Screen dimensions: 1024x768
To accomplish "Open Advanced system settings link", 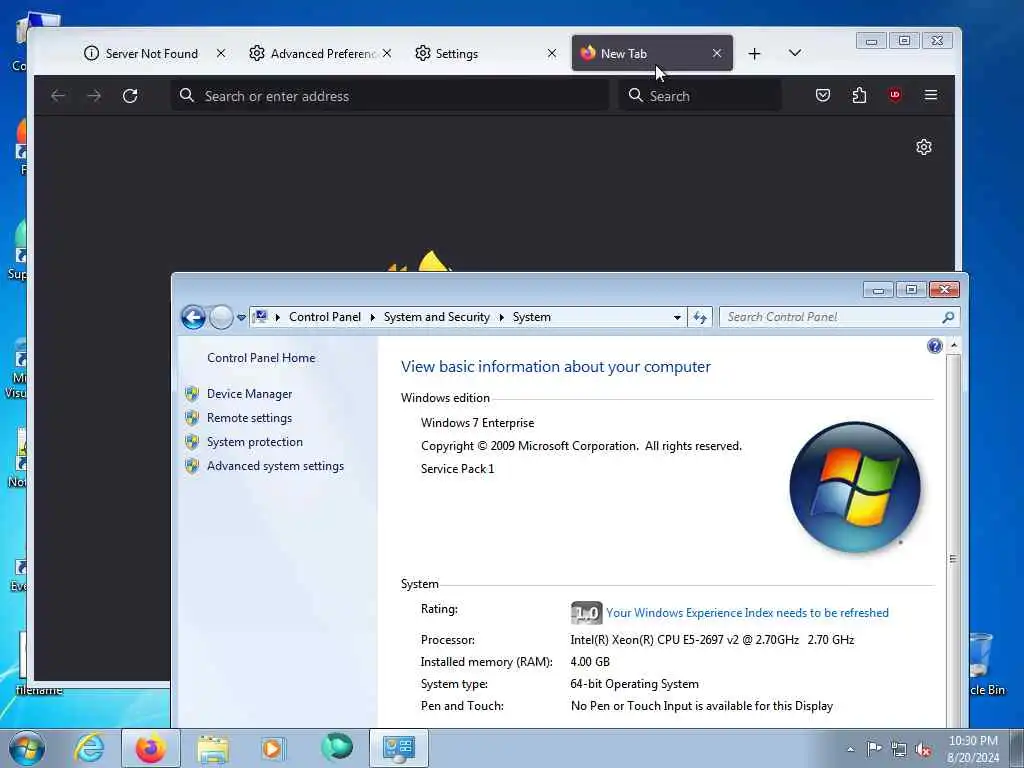I will (275, 466).
